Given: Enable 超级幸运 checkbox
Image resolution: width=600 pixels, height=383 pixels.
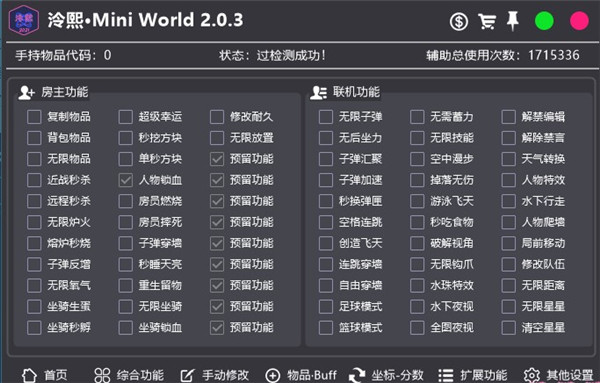Looking at the screenshot, I should pos(126,117).
